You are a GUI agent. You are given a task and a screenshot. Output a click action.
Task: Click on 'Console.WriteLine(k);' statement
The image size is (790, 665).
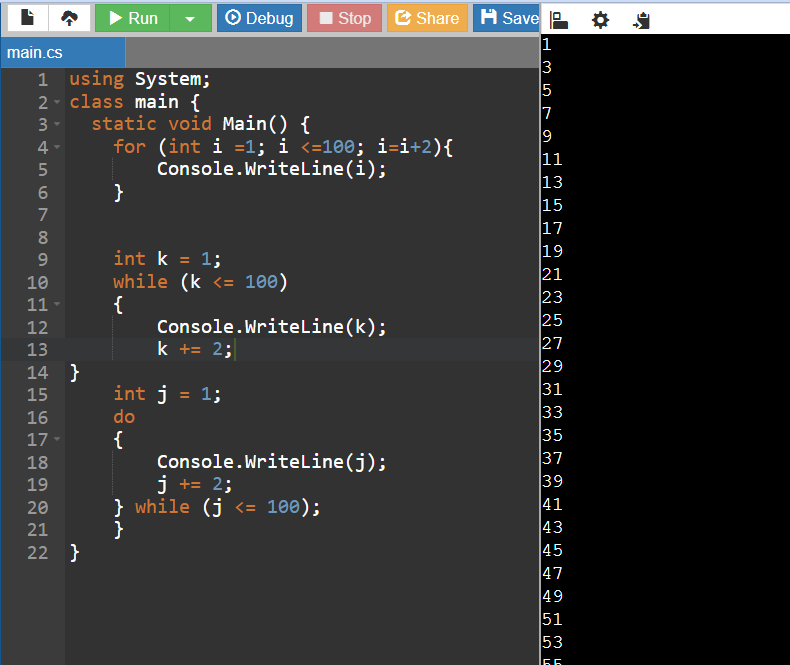click(x=272, y=327)
